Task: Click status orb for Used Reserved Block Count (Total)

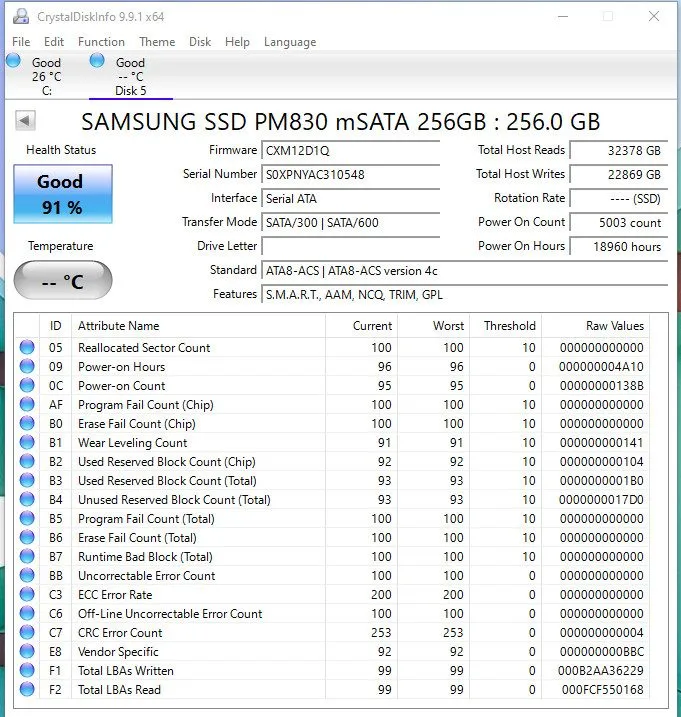Action: coord(27,480)
